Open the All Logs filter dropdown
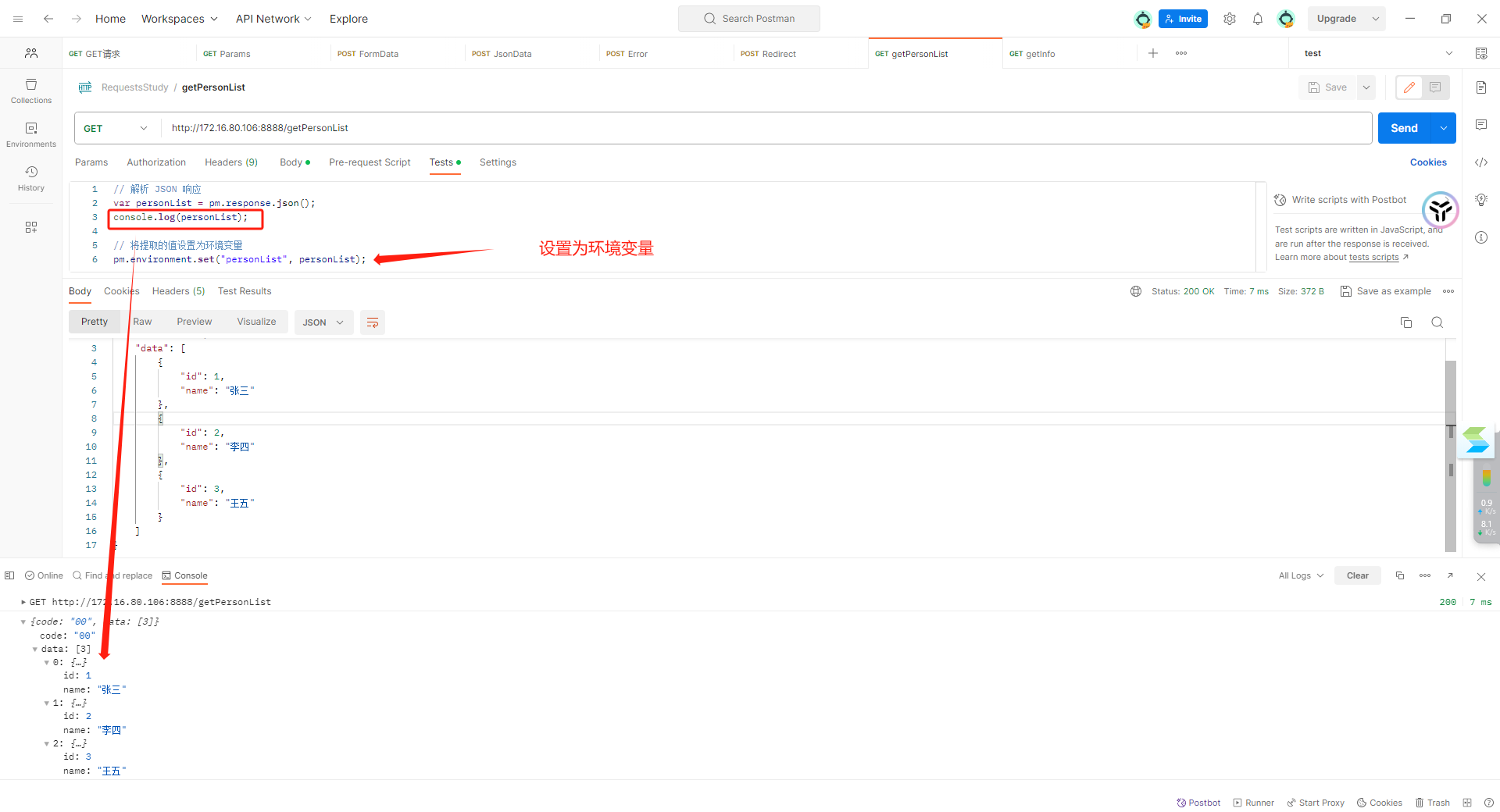Viewport: 1500px width, 812px height. (1299, 575)
